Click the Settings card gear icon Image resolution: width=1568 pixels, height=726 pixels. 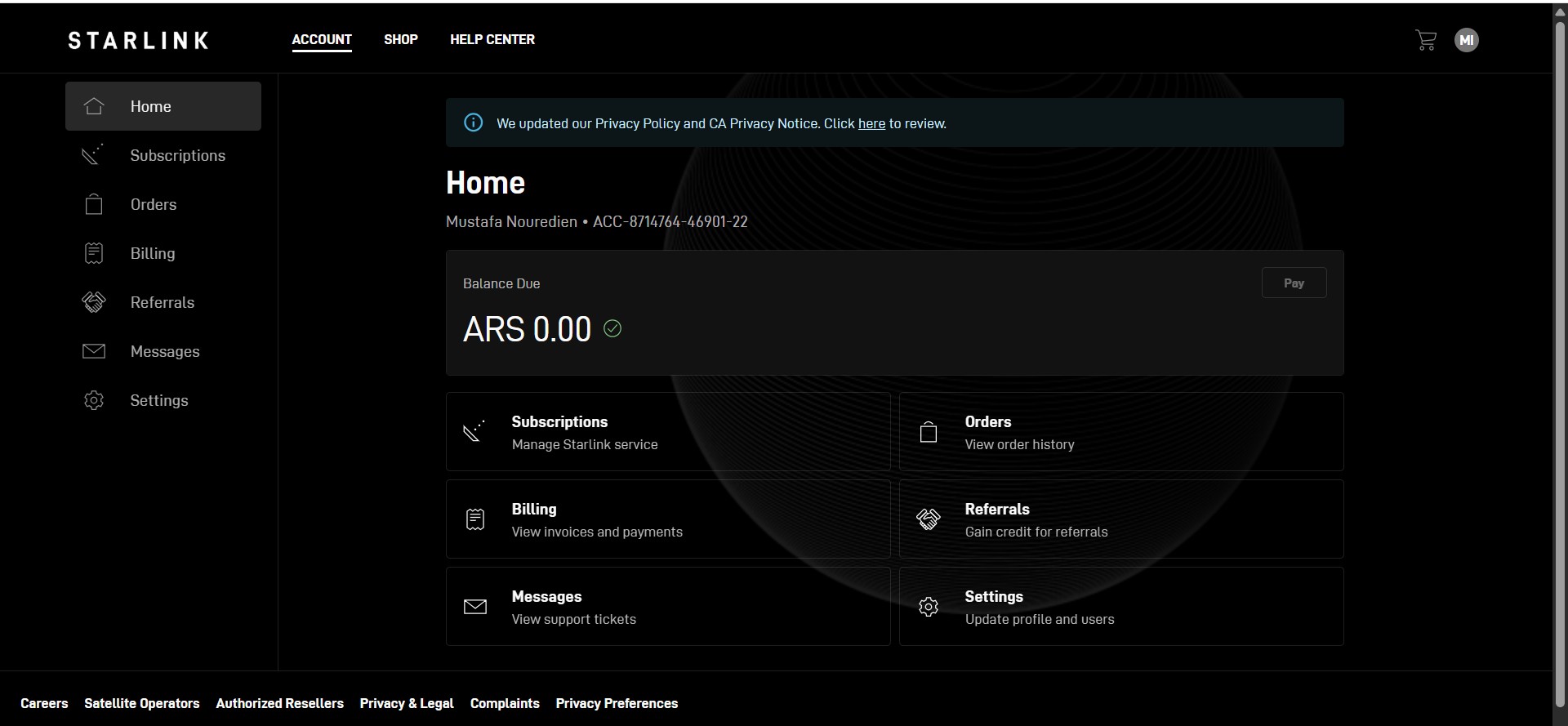tap(929, 607)
